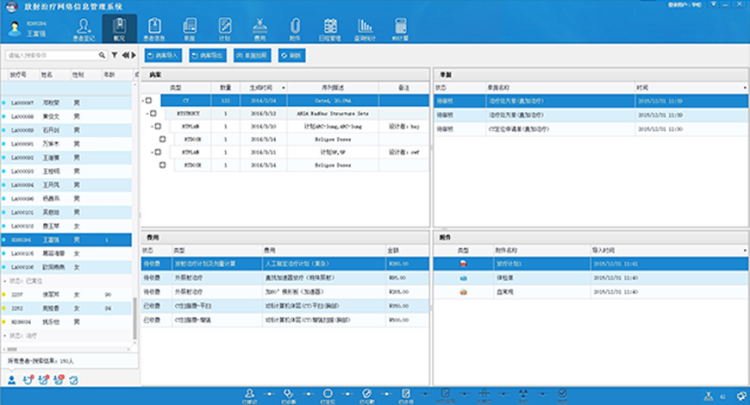Open the 计划 plan module icon

click(x=225, y=27)
